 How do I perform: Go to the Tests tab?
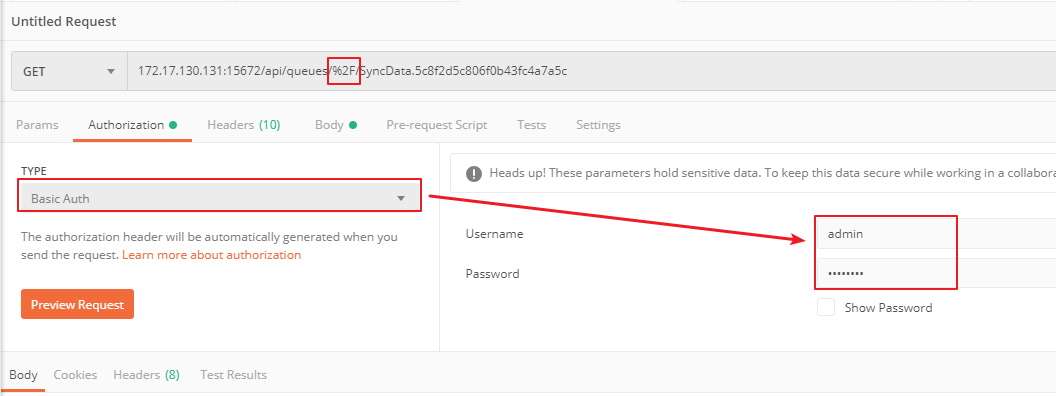[x=531, y=125]
